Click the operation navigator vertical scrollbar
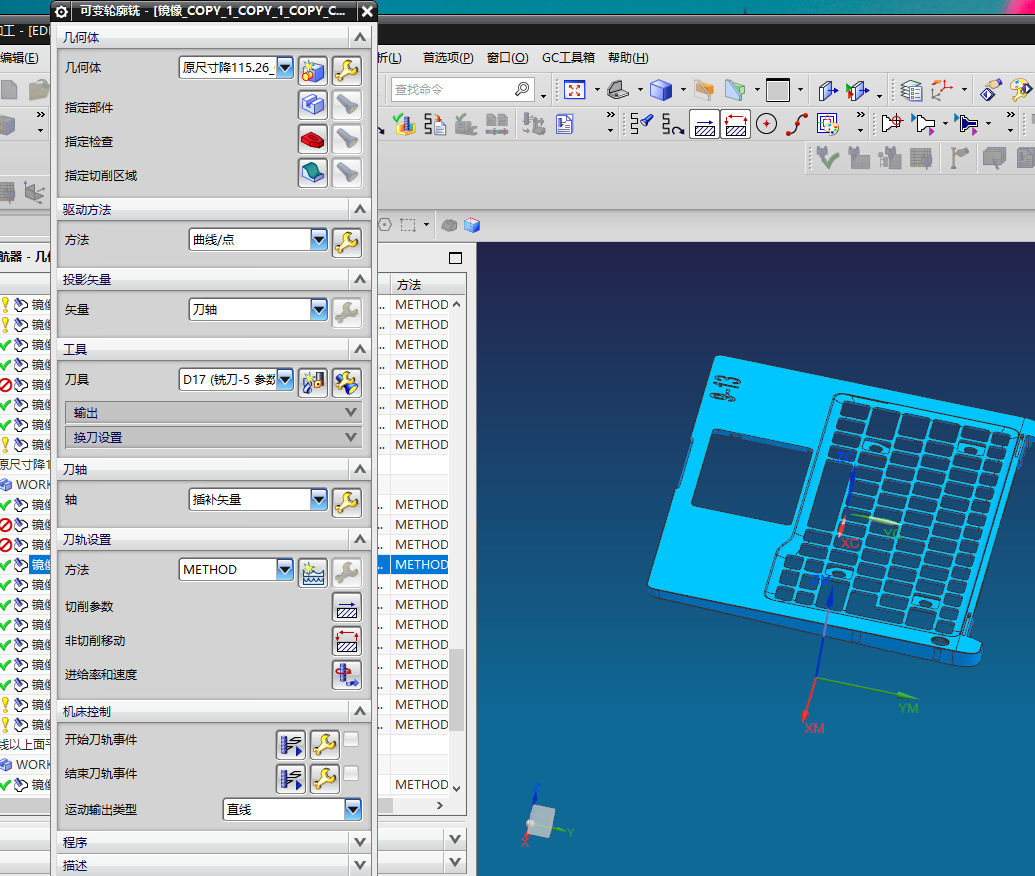Screen dimensions: 1035x876 (457, 688)
